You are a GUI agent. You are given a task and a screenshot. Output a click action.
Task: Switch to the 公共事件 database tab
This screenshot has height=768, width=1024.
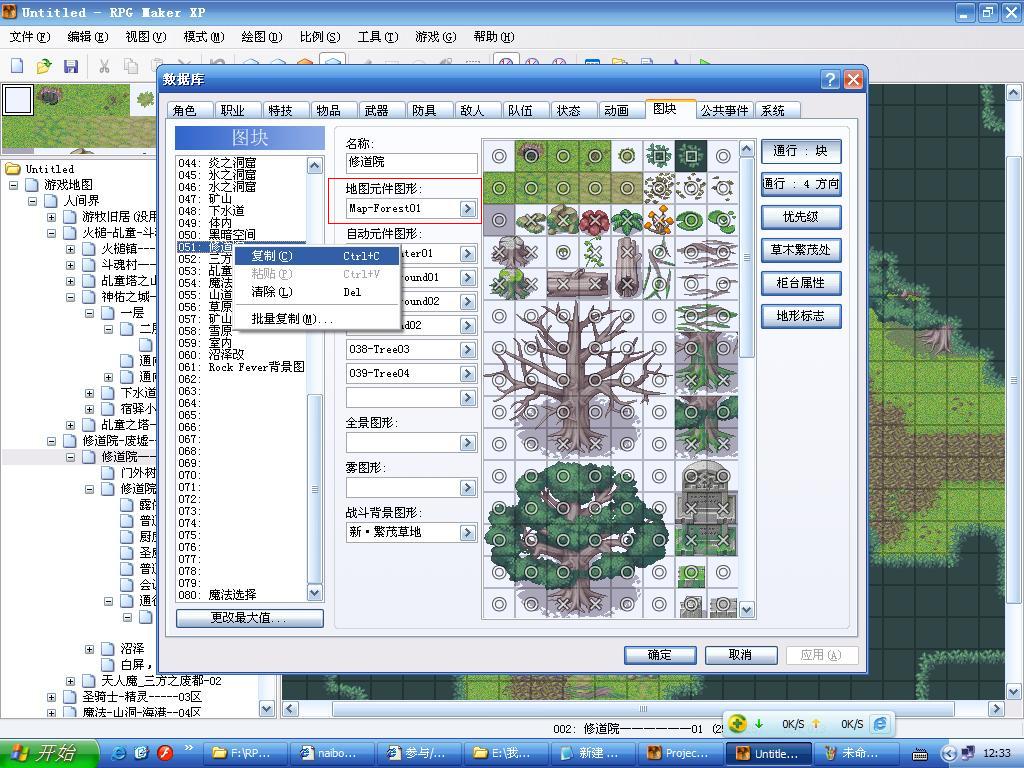[x=724, y=110]
